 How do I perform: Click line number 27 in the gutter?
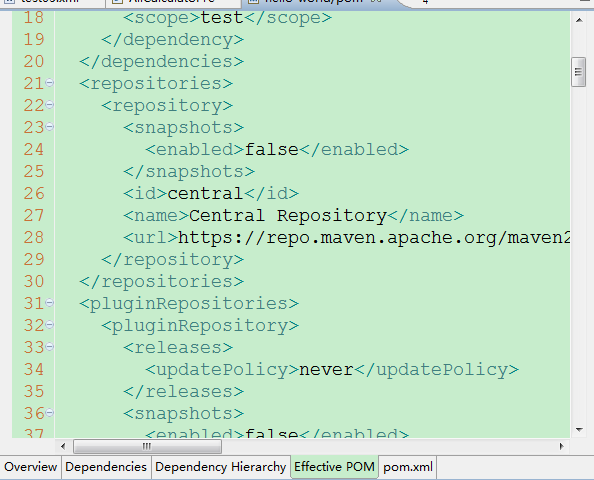tap(34, 216)
